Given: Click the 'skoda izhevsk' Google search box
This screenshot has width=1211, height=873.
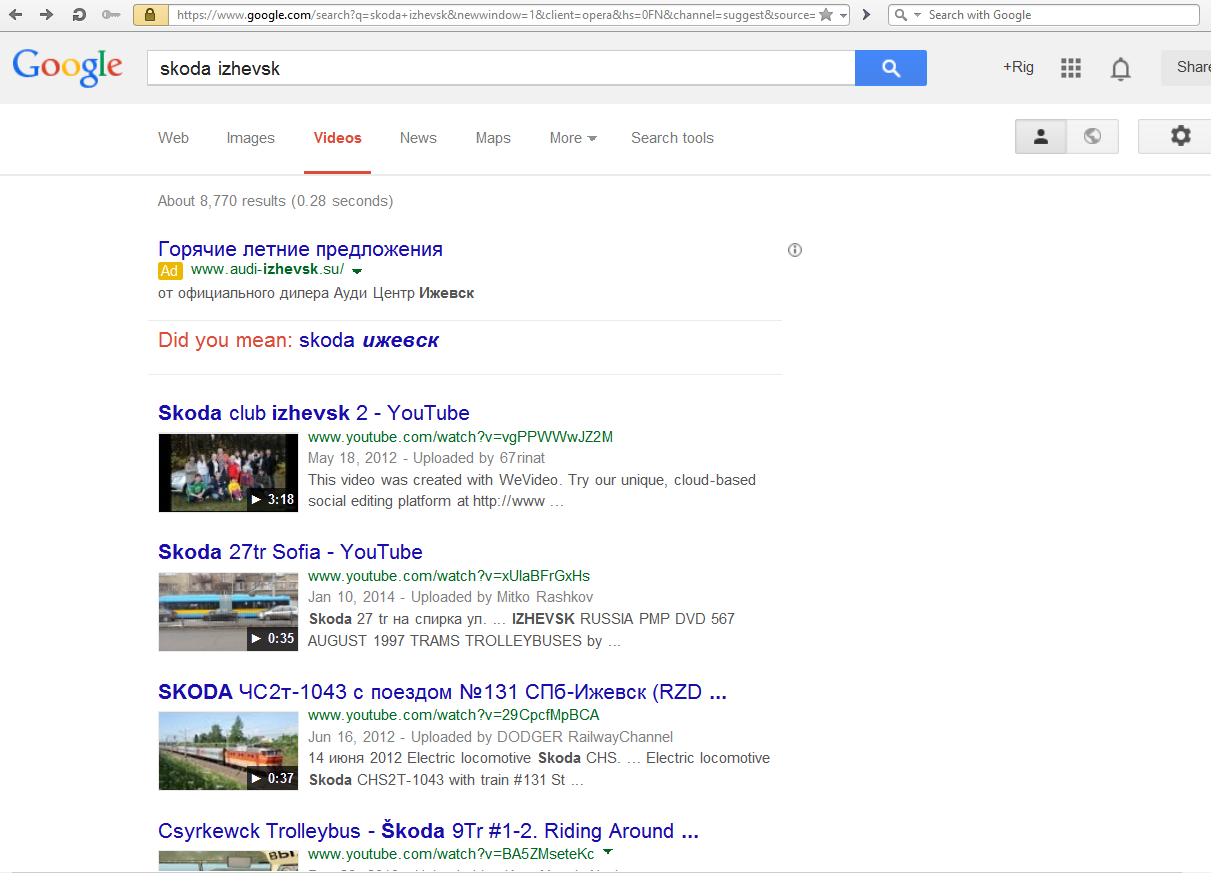Looking at the screenshot, I should pos(500,68).
